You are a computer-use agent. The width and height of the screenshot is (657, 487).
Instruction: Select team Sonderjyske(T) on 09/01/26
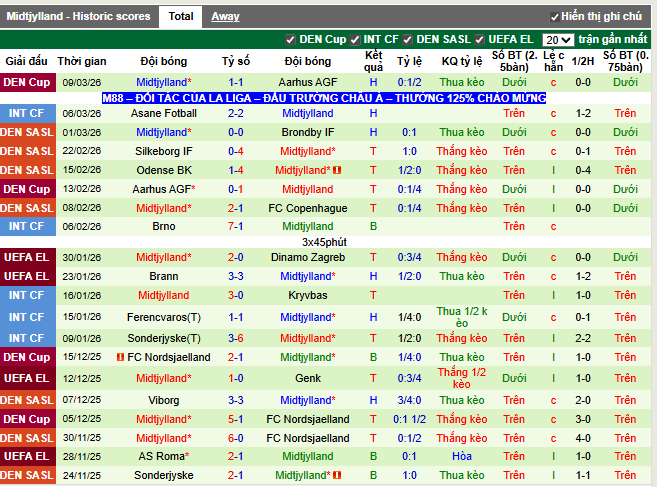tap(163, 338)
